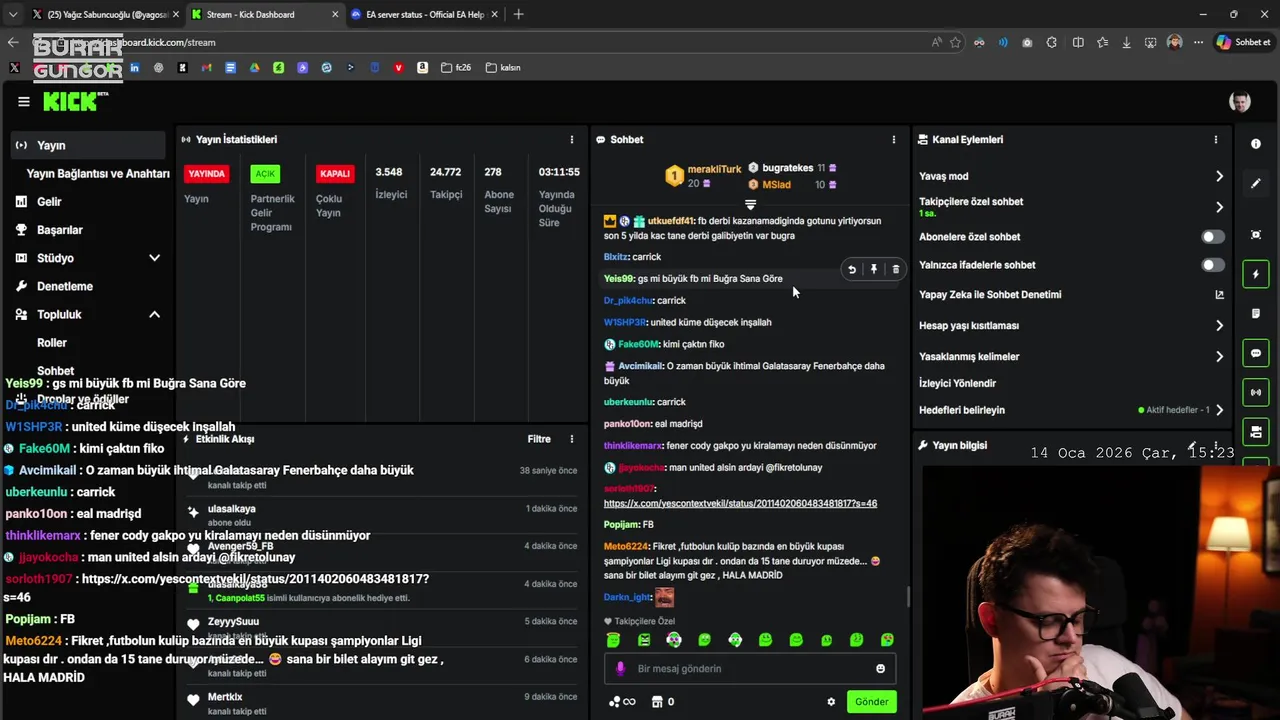The image size is (1280, 720).
Task: Expand the Stüdyo sidebar section
Action: pyautogui.click(x=154, y=258)
